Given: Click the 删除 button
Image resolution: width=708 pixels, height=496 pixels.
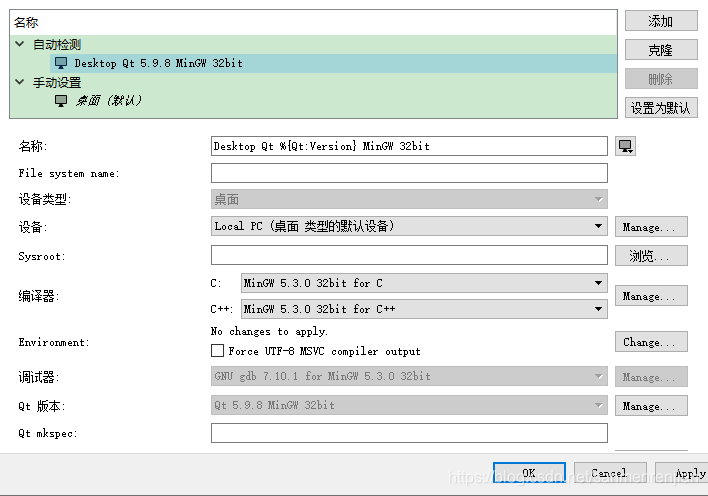Looking at the screenshot, I should pyautogui.click(x=661, y=80).
